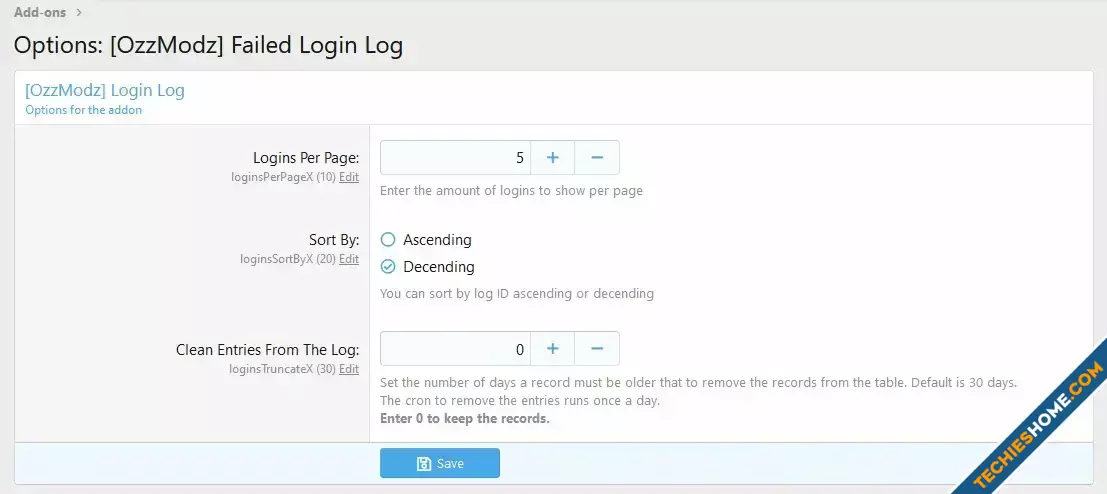Open the [OzzModz] Login Log group heading

pyautogui.click(x=104, y=90)
